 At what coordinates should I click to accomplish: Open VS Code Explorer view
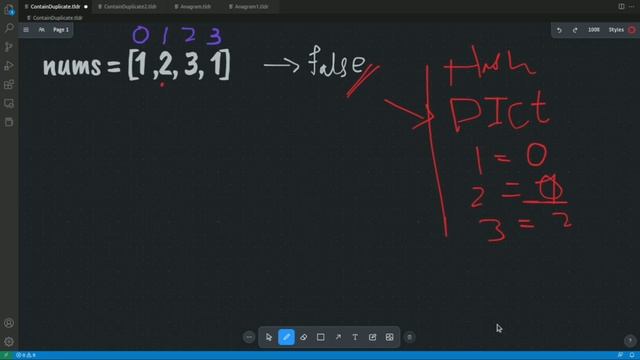click(9, 10)
